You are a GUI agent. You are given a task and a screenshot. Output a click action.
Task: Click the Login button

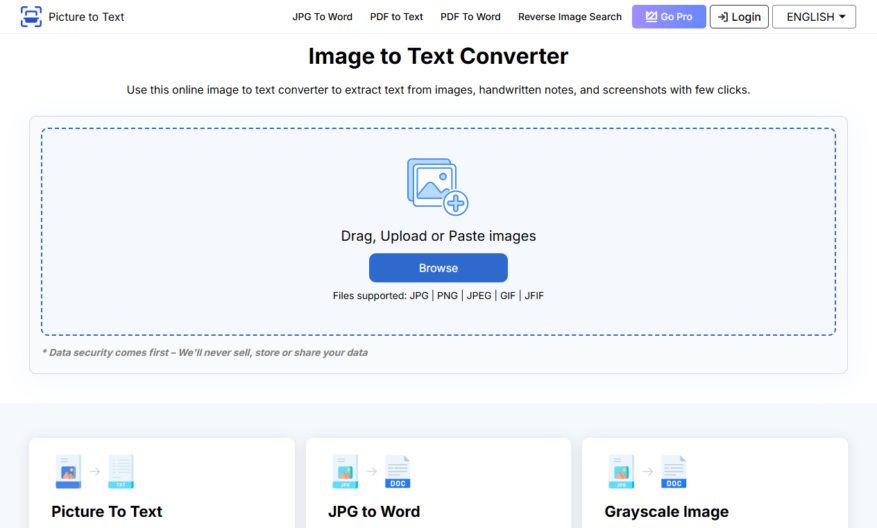739,17
